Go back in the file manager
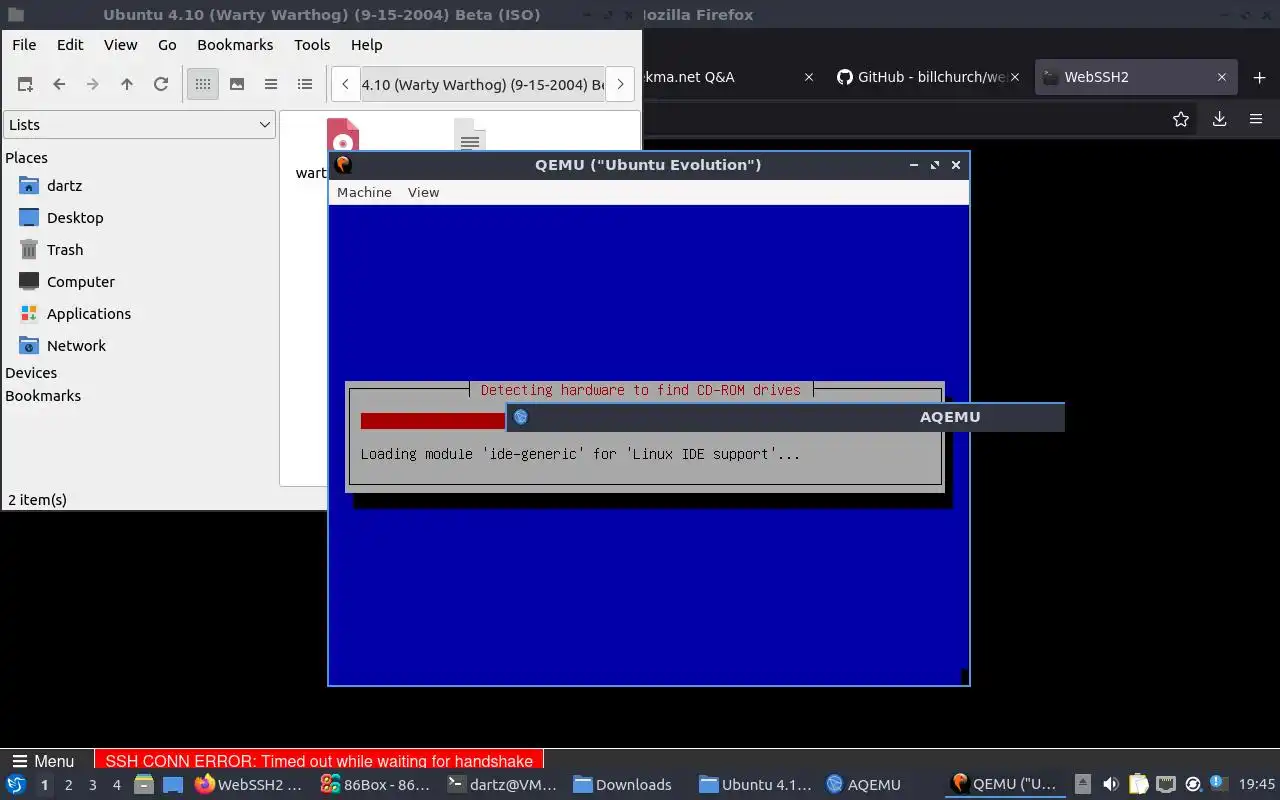This screenshot has height=800, width=1280. 59,85
